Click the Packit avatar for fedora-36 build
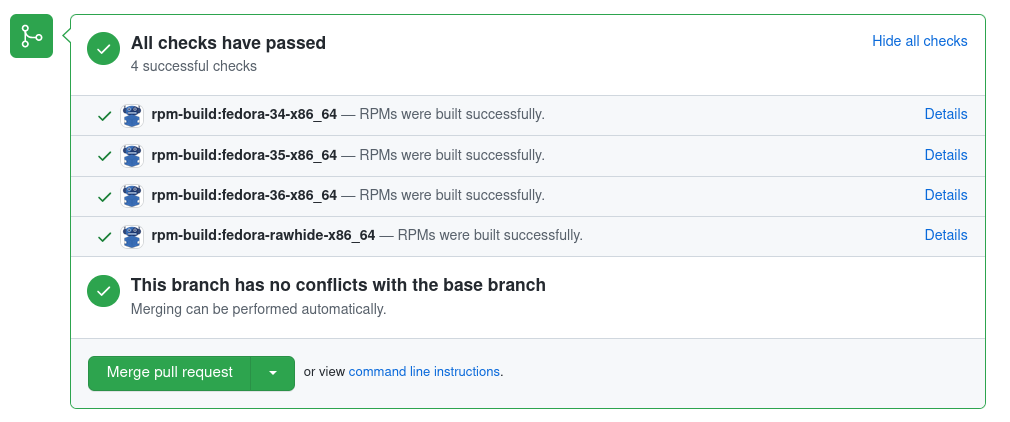 coord(132,196)
